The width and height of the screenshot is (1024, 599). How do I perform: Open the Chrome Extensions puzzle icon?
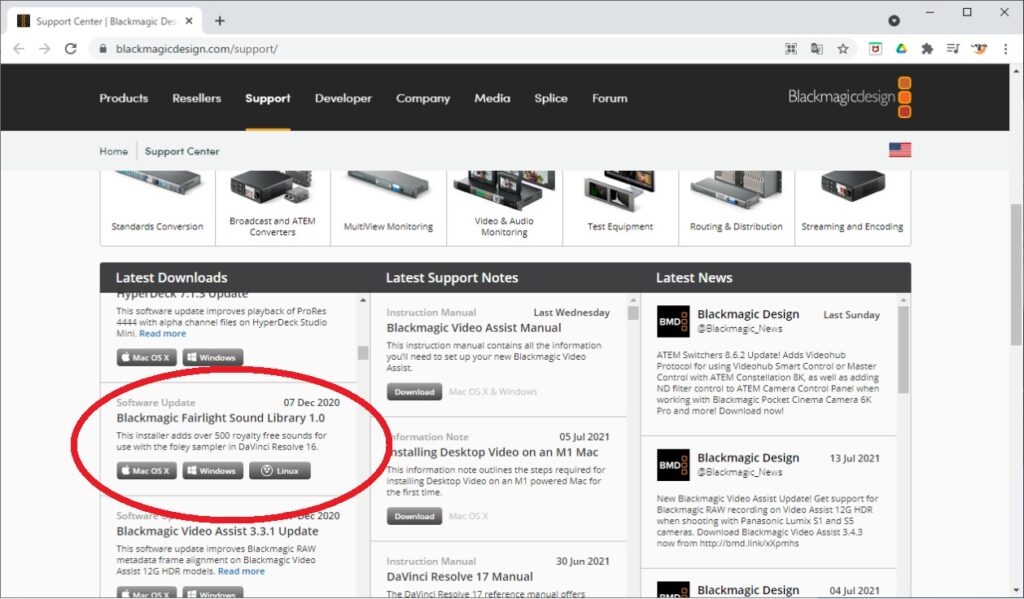click(927, 48)
